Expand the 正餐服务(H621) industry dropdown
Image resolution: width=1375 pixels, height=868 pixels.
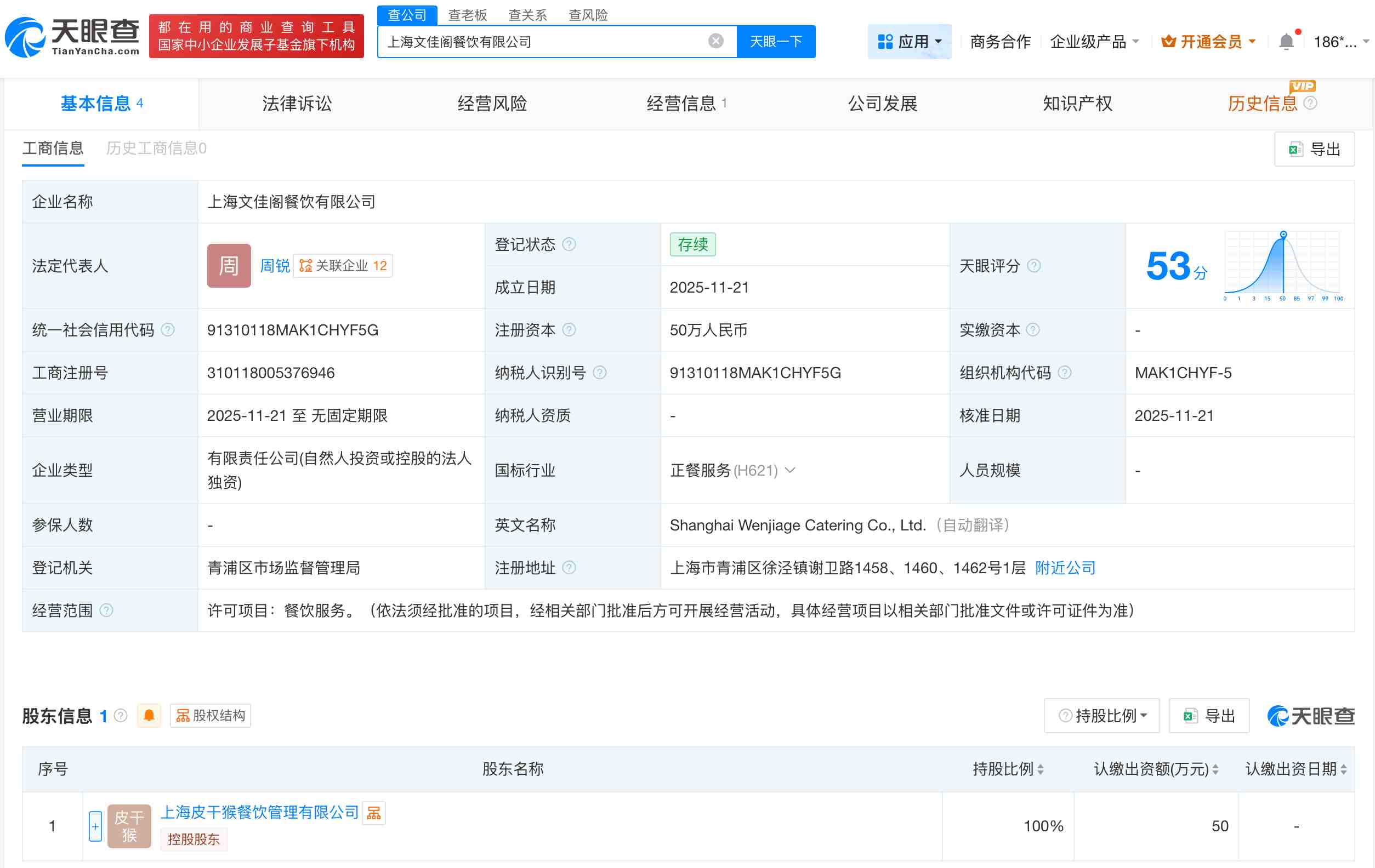coord(790,471)
